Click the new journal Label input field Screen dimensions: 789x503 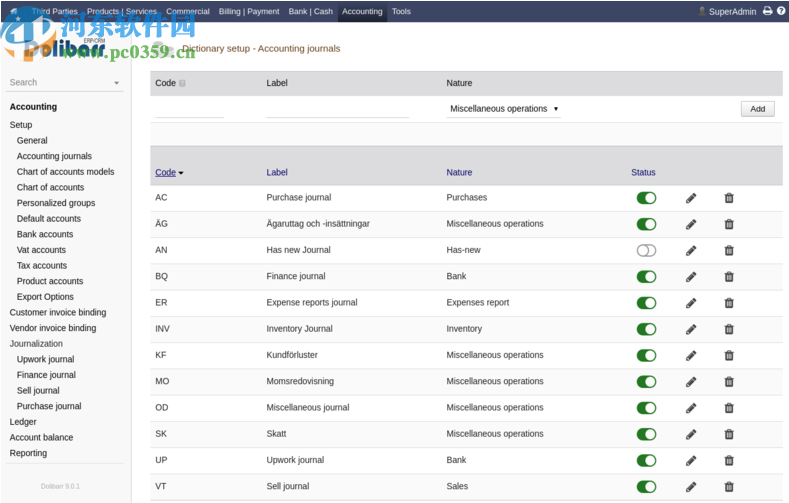point(337,109)
